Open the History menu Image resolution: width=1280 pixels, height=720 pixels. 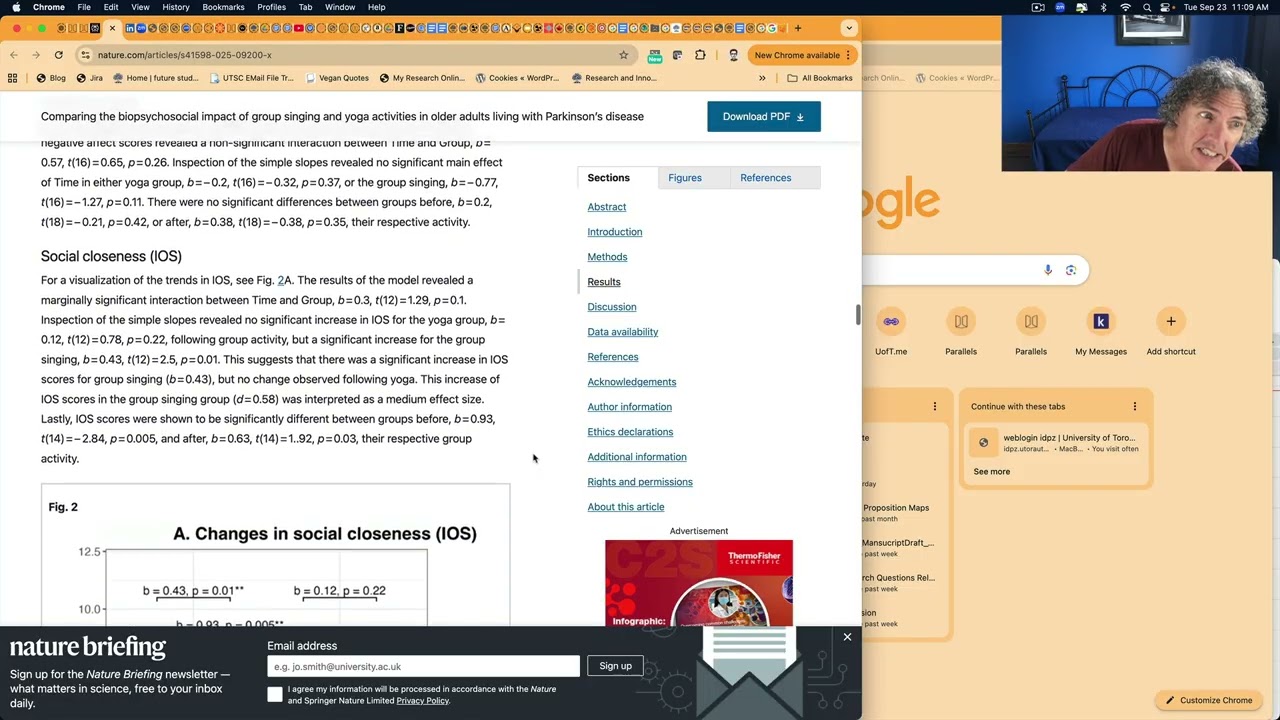coord(176,7)
